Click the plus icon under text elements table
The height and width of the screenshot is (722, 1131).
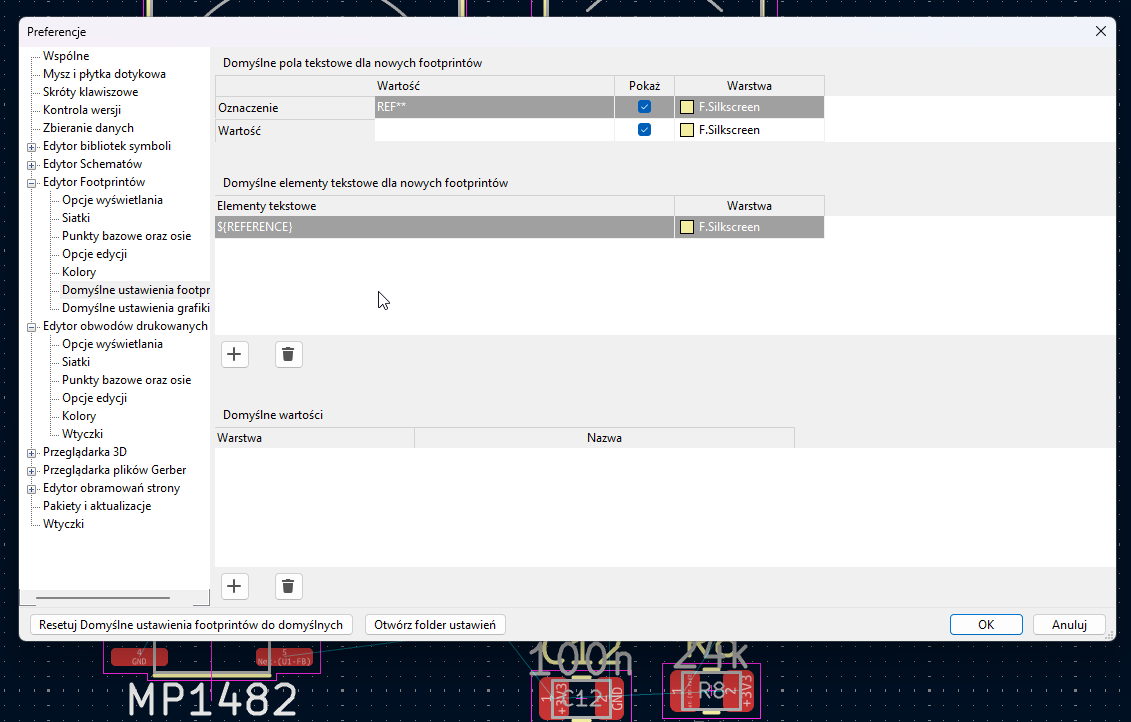(235, 354)
